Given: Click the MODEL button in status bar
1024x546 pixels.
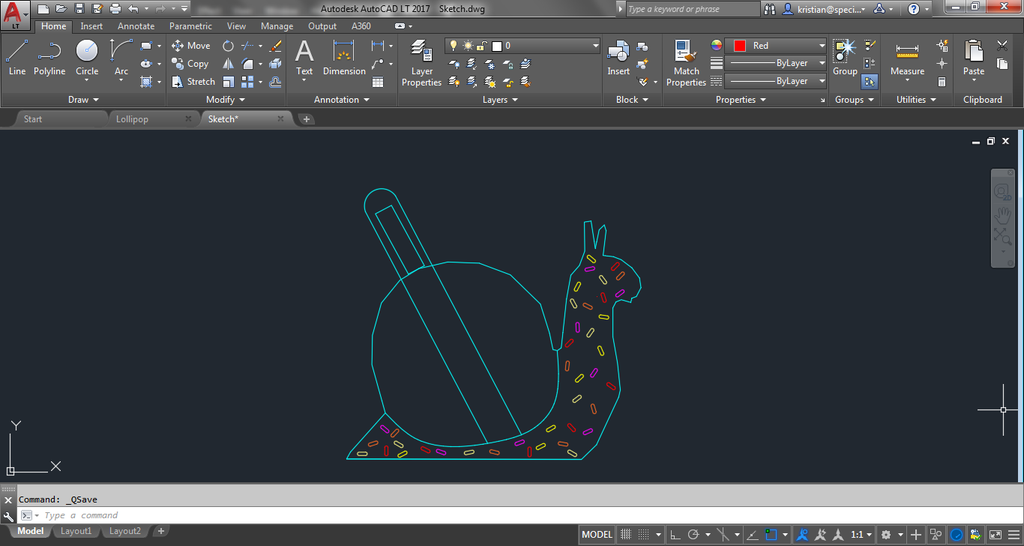Looking at the screenshot, I should (597, 535).
